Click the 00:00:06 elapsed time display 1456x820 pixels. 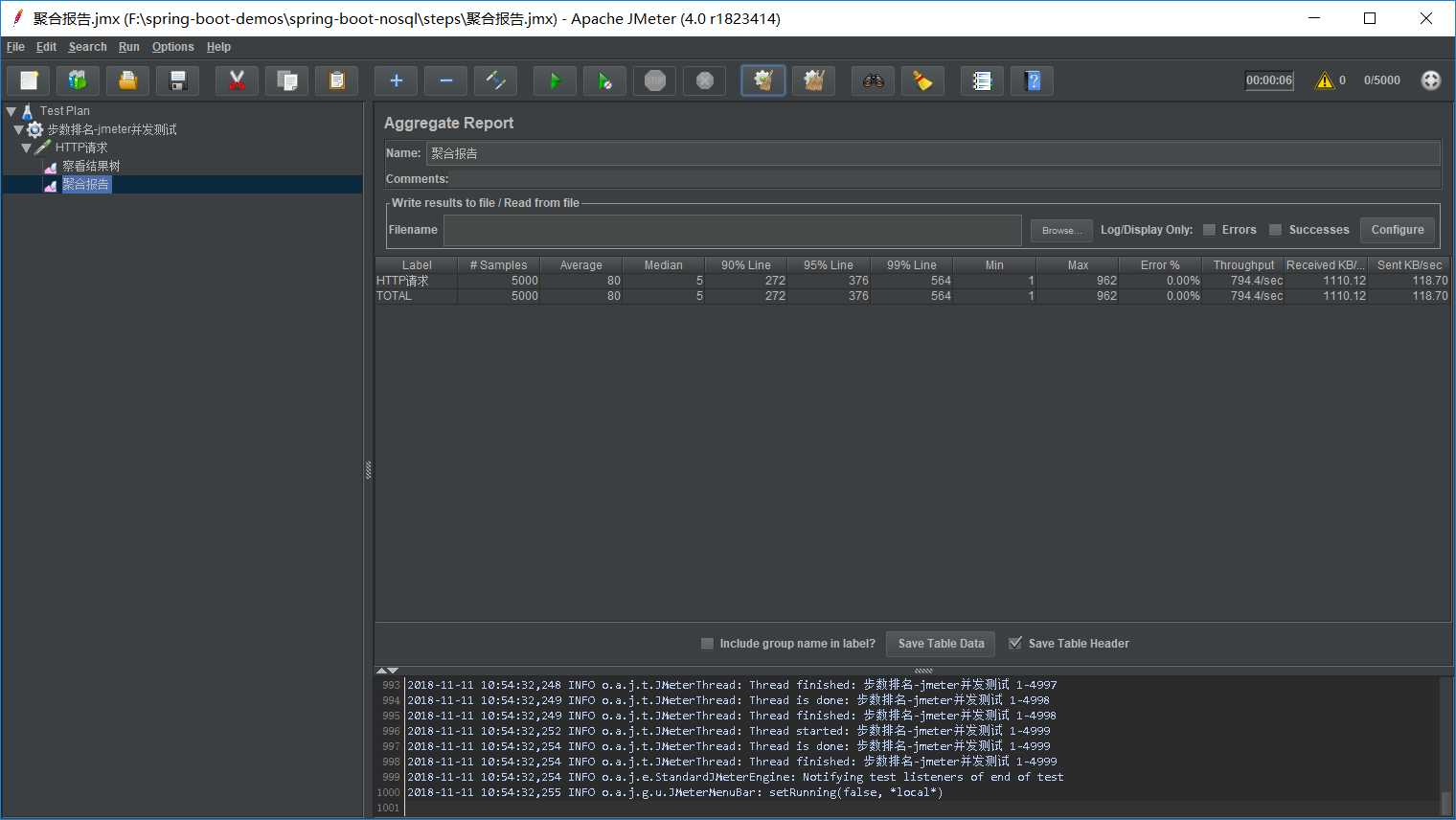pyautogui.click(x=1269, y=80)
